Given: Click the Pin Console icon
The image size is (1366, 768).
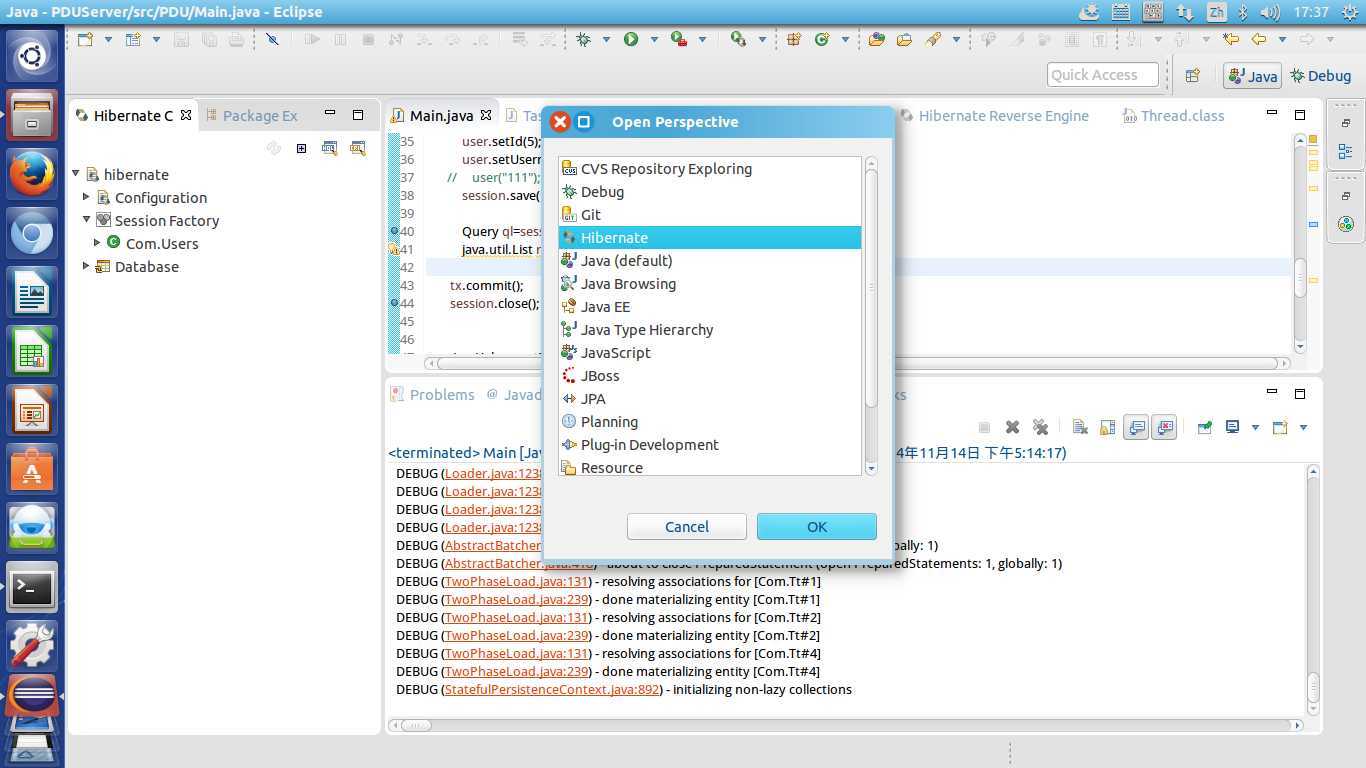Looking at the screenshot, I should click(x=1205, y=427).
